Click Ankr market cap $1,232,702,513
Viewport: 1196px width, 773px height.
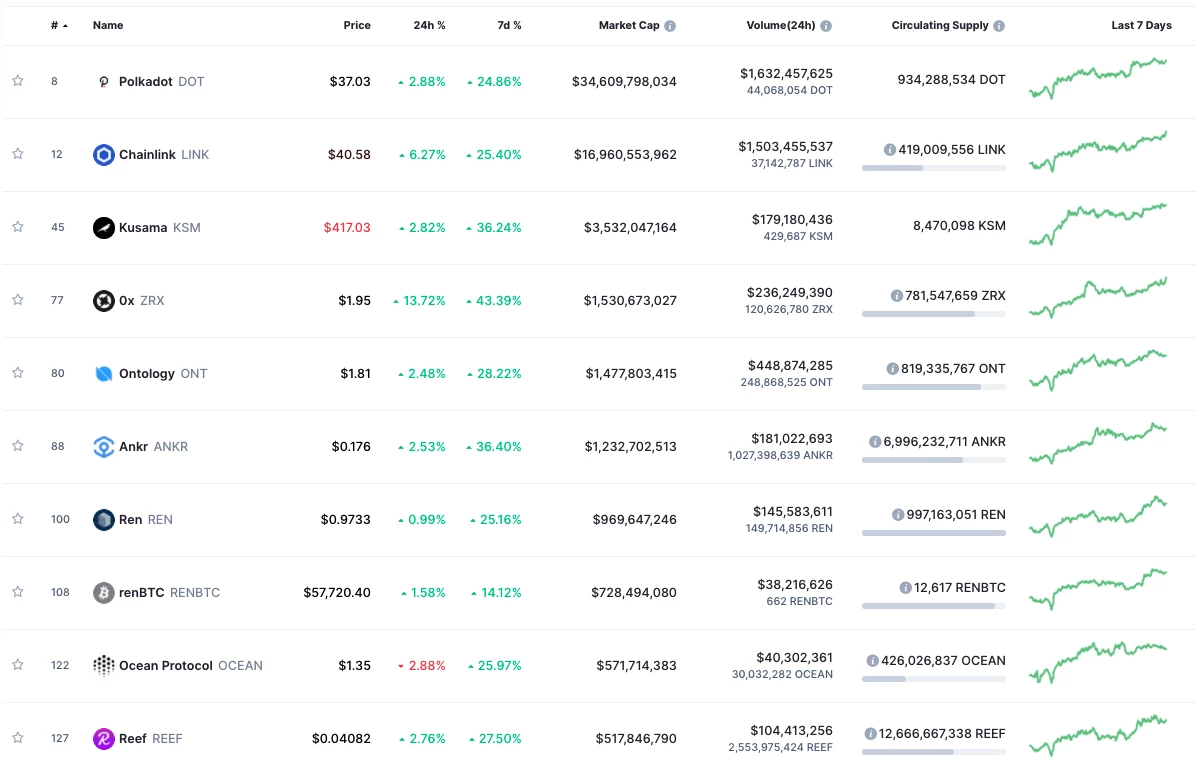631,446
